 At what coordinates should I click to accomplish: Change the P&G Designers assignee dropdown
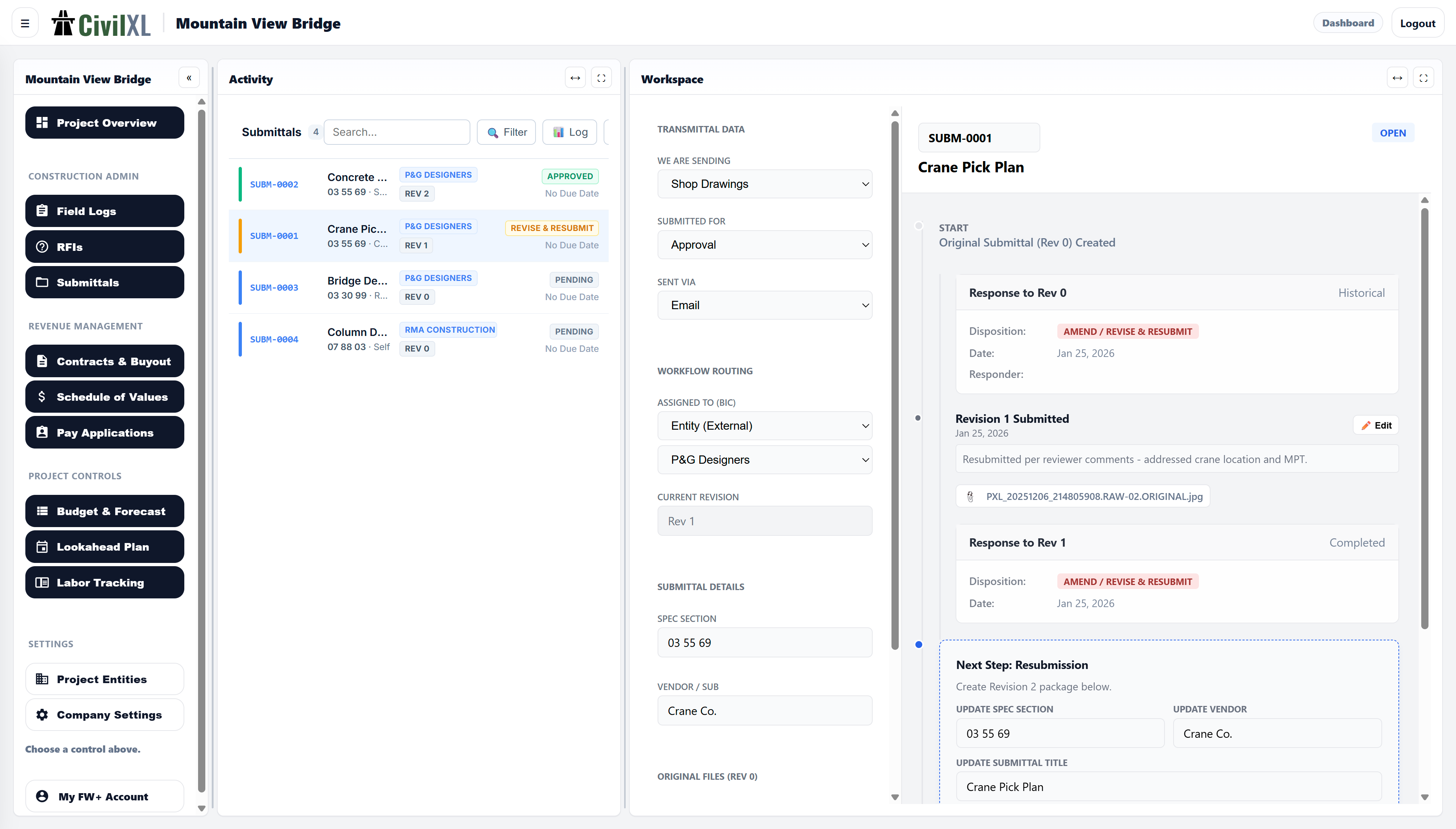point(764,459)
